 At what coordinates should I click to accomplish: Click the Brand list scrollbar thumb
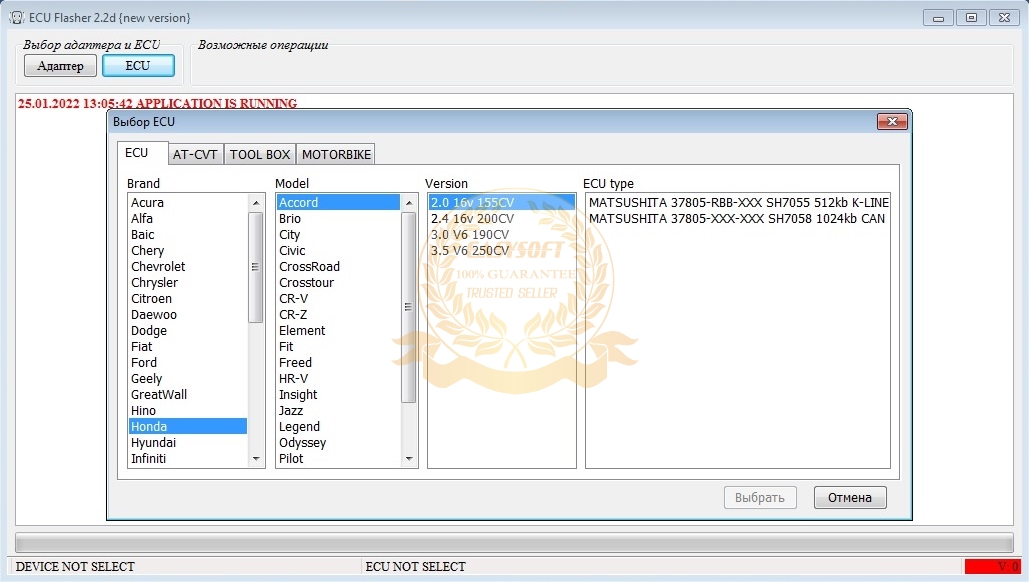pos(255,266)
